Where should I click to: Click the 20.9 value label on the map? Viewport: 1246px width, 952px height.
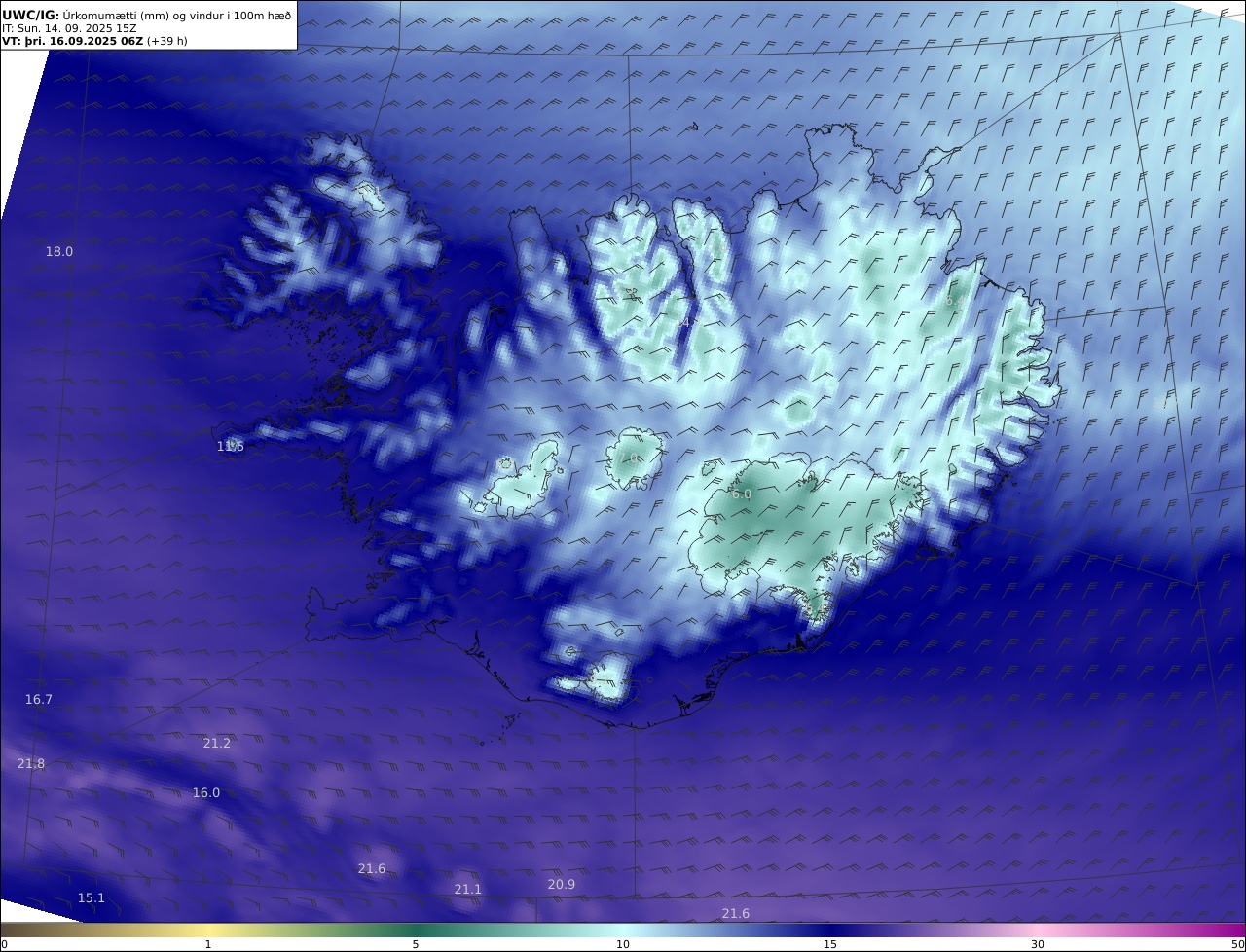click(x=562, y=884)
